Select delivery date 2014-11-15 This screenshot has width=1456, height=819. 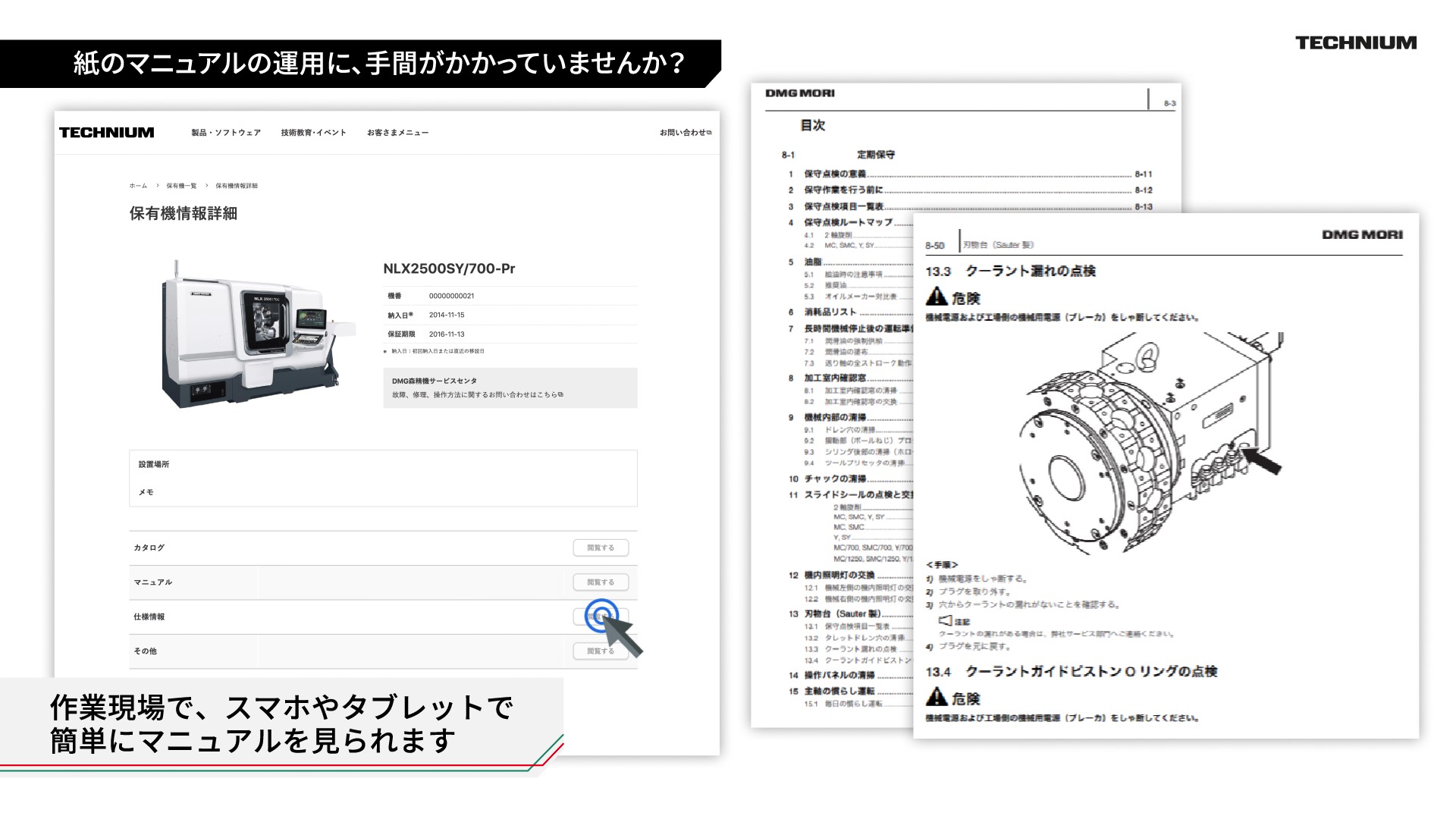(447, 315)
